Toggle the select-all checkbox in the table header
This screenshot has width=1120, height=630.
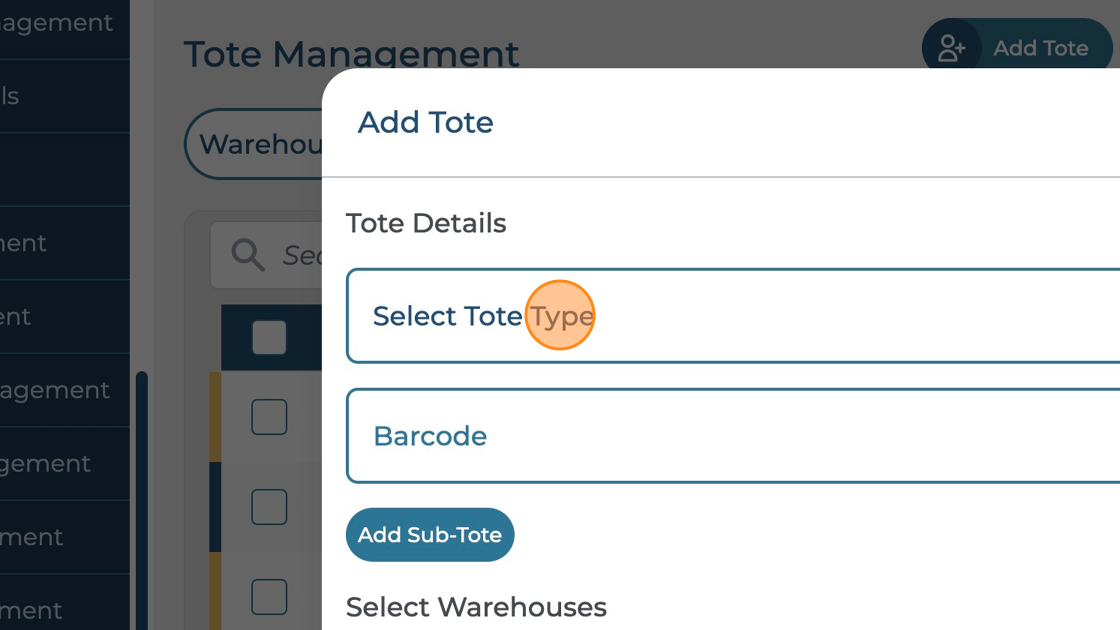tap(269, 338)
